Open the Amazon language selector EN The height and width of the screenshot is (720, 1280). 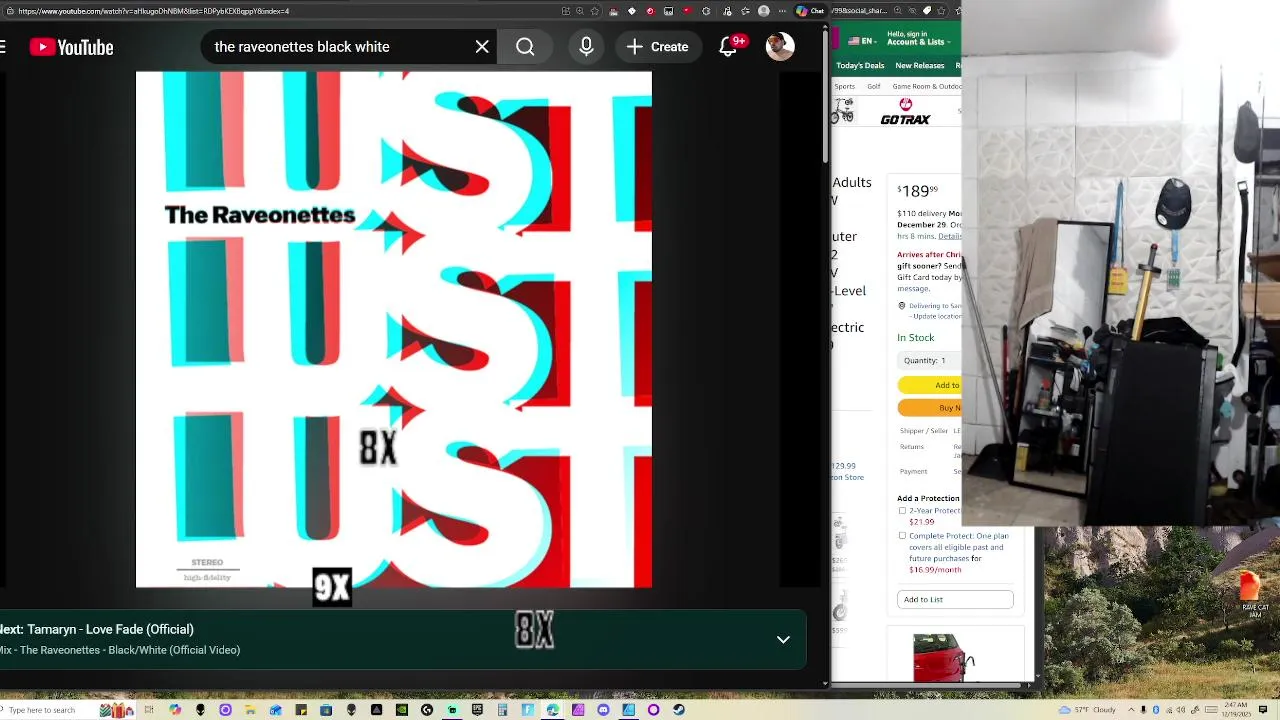[x=862, y=41]
